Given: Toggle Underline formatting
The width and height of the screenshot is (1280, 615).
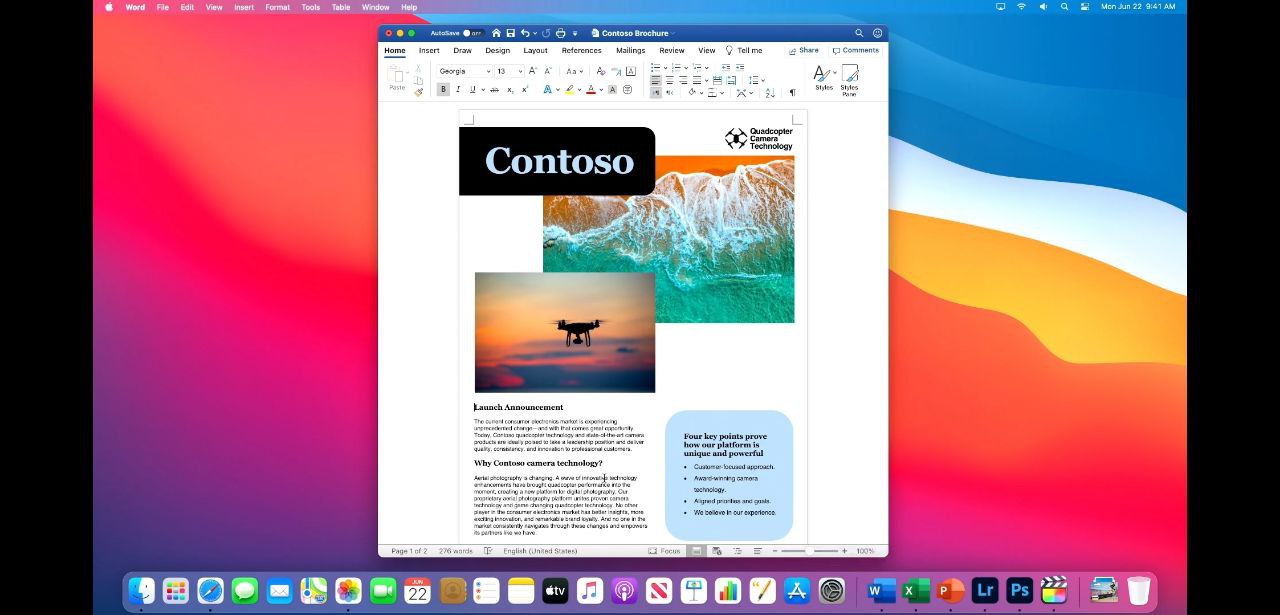Looking at the screenshot, I should pyautogui.click(x=472, y=90).
